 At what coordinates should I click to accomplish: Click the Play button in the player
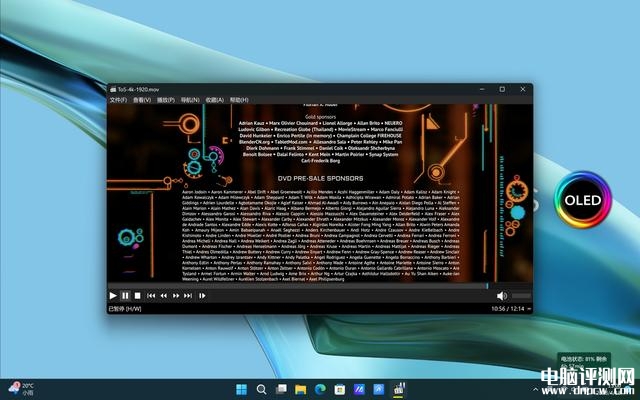[x=113, y=296]
